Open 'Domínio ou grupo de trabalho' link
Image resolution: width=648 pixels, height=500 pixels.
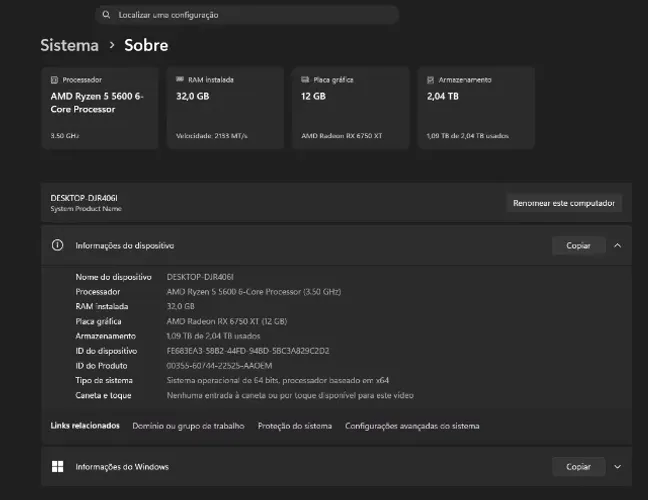[188, 426]
